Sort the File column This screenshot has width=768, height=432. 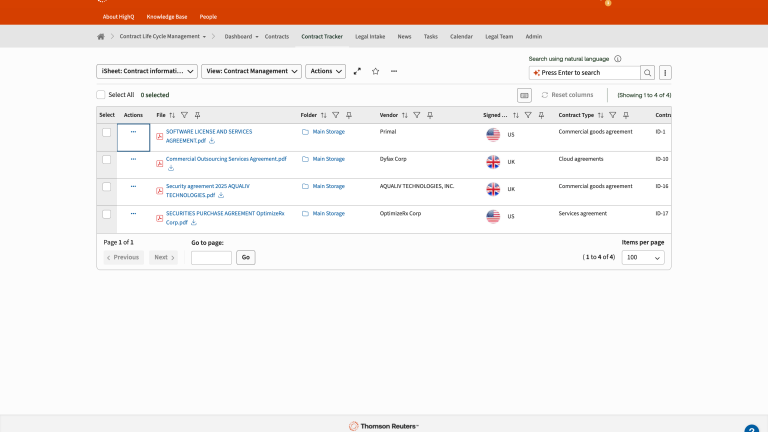pyautogui.click(x=172, y=115)
